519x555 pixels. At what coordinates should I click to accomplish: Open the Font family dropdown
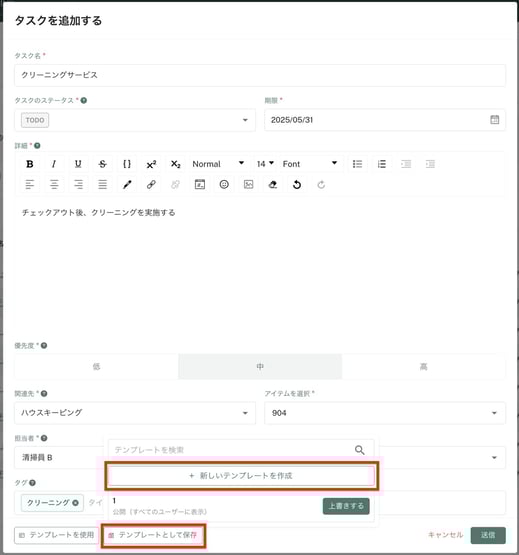pos(310,164)
